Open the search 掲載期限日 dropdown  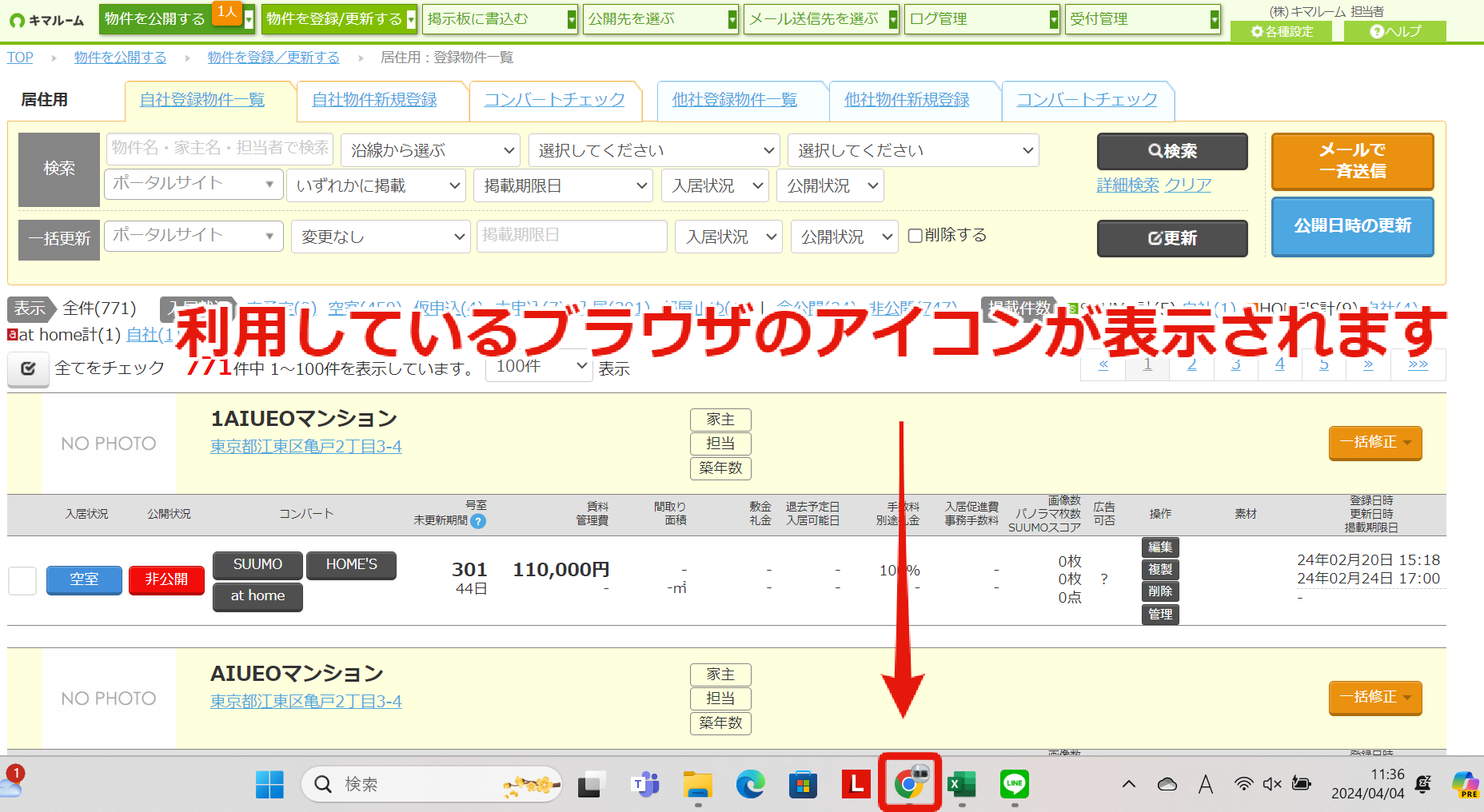coord(564,185)
